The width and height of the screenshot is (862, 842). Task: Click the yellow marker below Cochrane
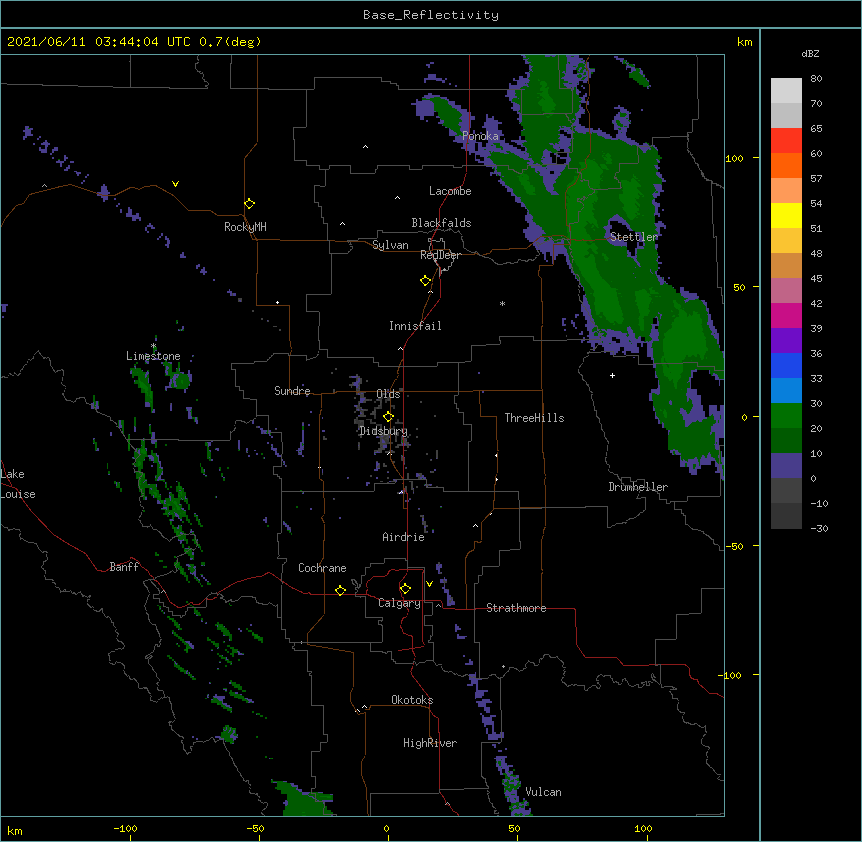340,590
